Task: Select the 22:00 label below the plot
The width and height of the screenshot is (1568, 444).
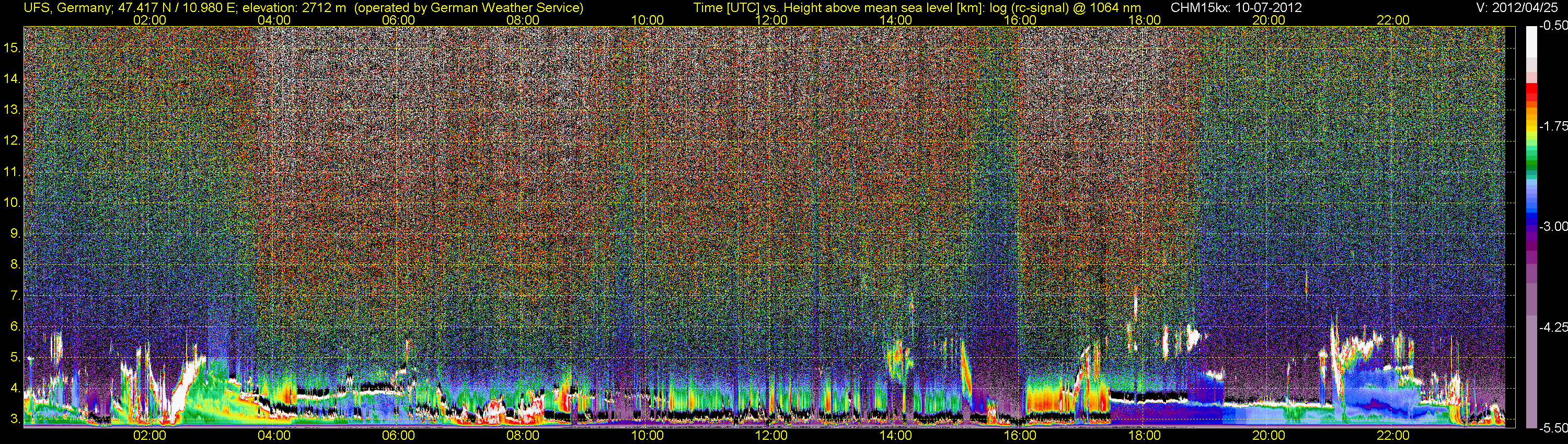Action: click(1393, 436)
